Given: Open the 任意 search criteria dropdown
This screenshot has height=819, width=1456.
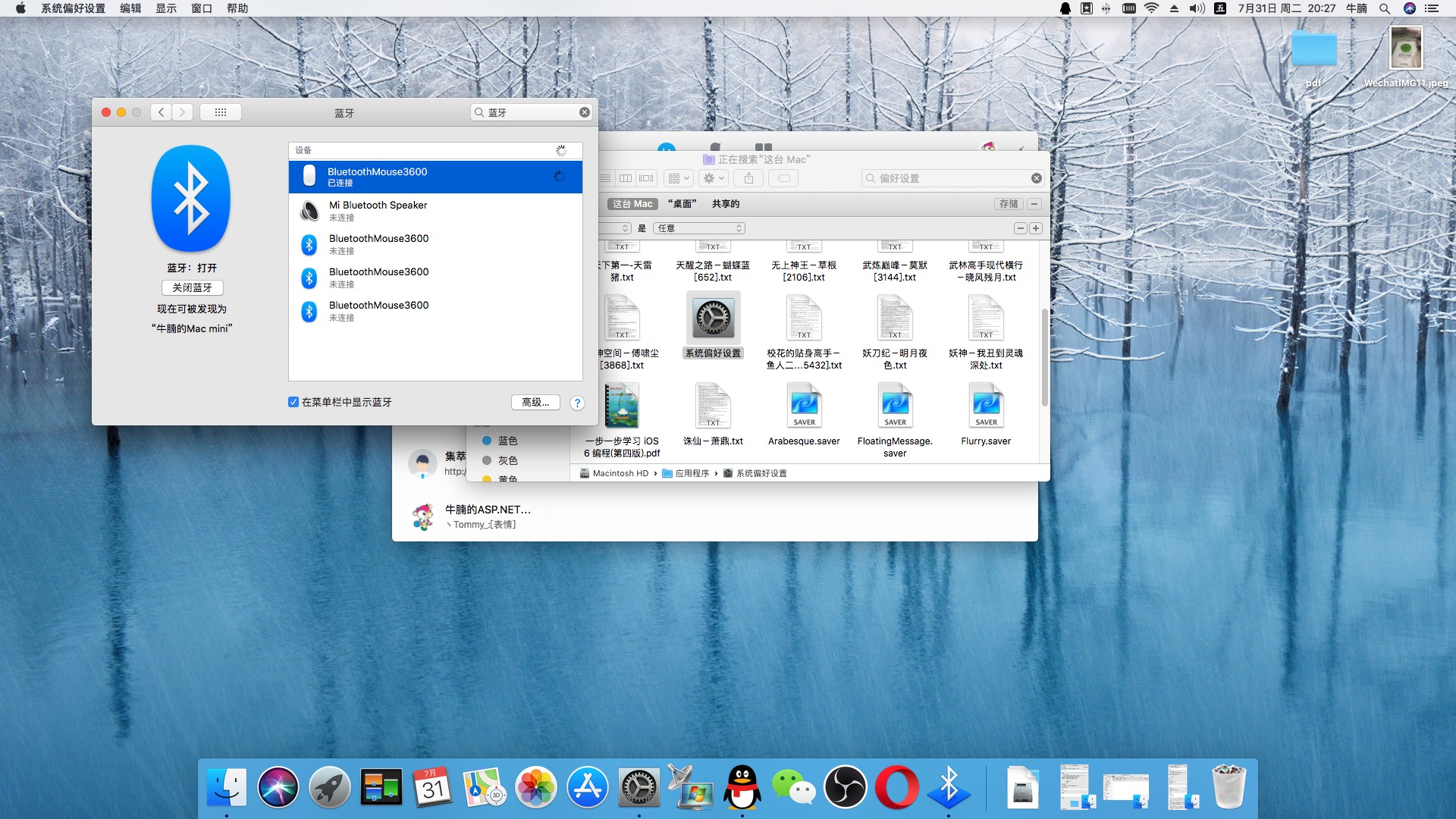Looking at the screenshot, I should point(698,228).
